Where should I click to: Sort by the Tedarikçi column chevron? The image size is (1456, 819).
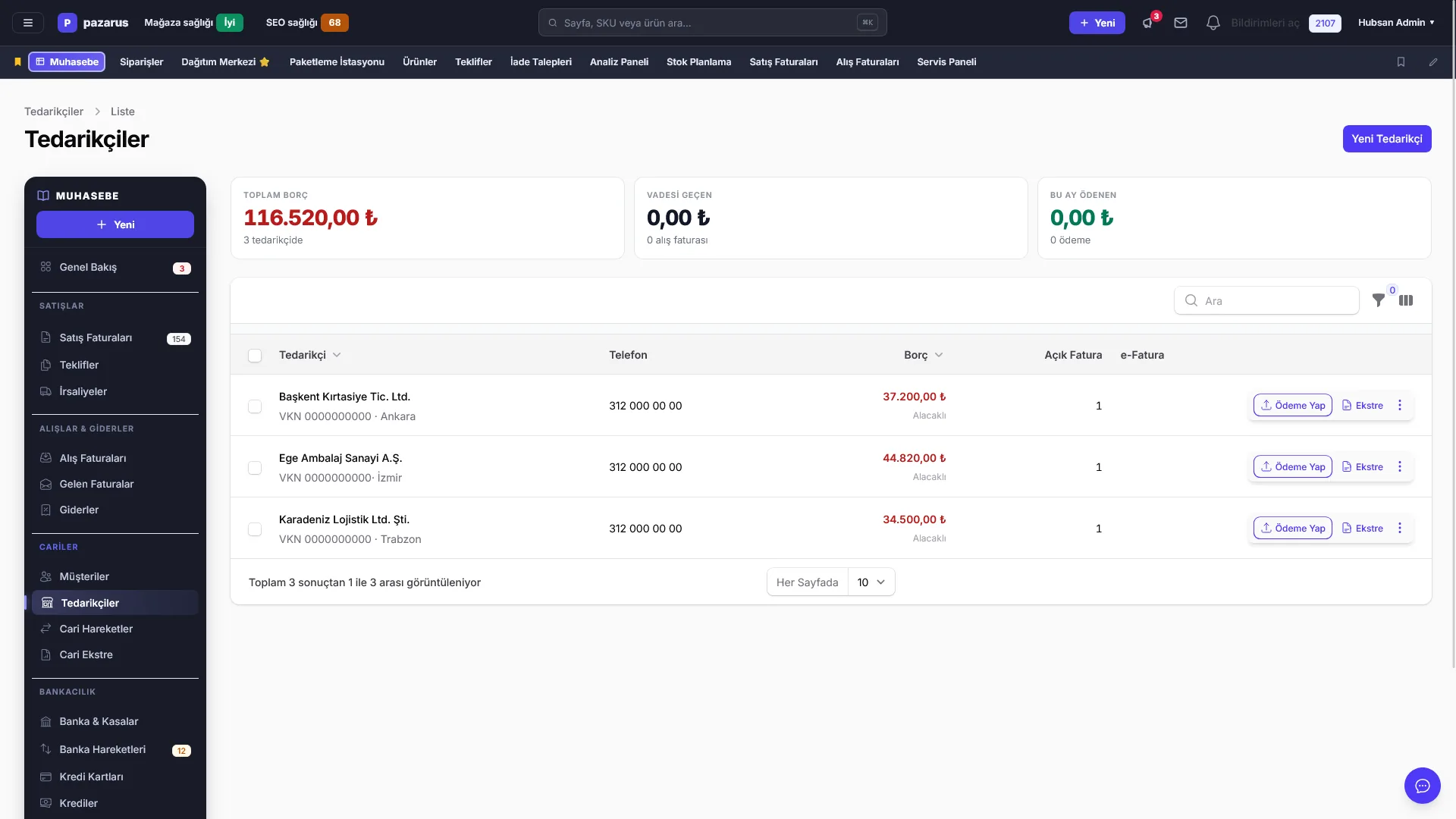point(337,355)
